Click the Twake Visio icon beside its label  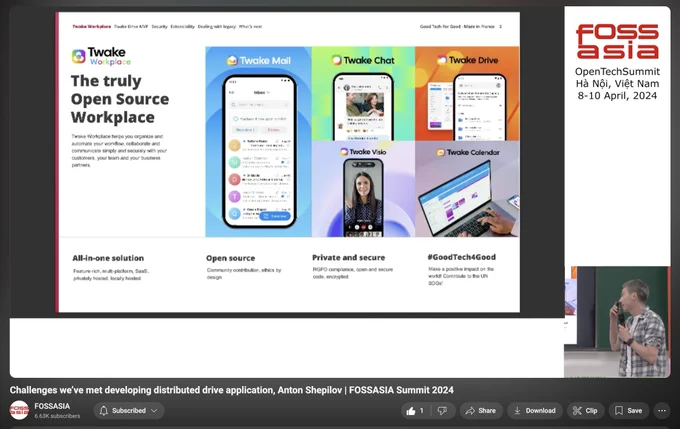click(x=344, y=151)
